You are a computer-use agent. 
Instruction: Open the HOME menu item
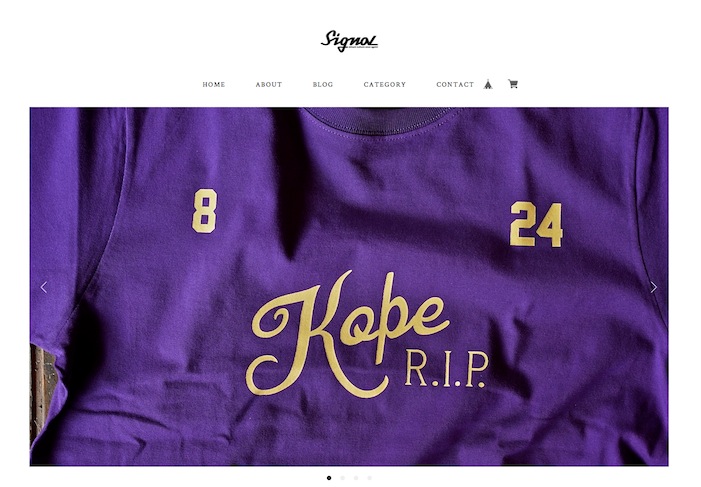click(x=214, y=85)
